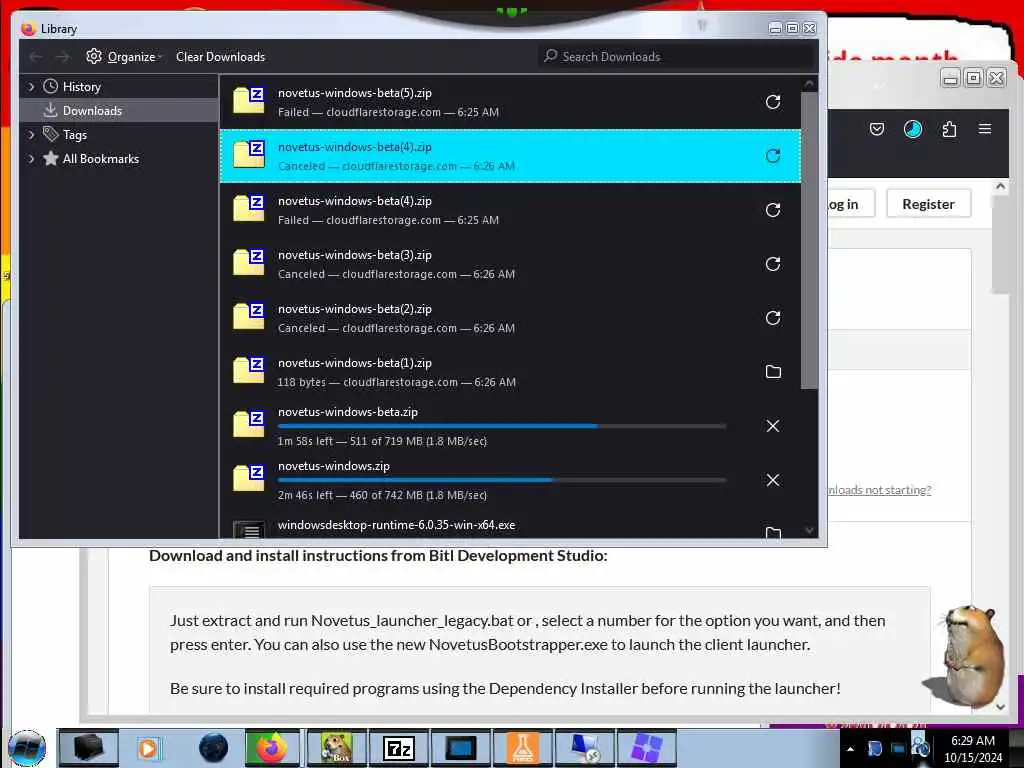Click the taskbar clock showing 6:29 AM

click(x=972, y=749)
